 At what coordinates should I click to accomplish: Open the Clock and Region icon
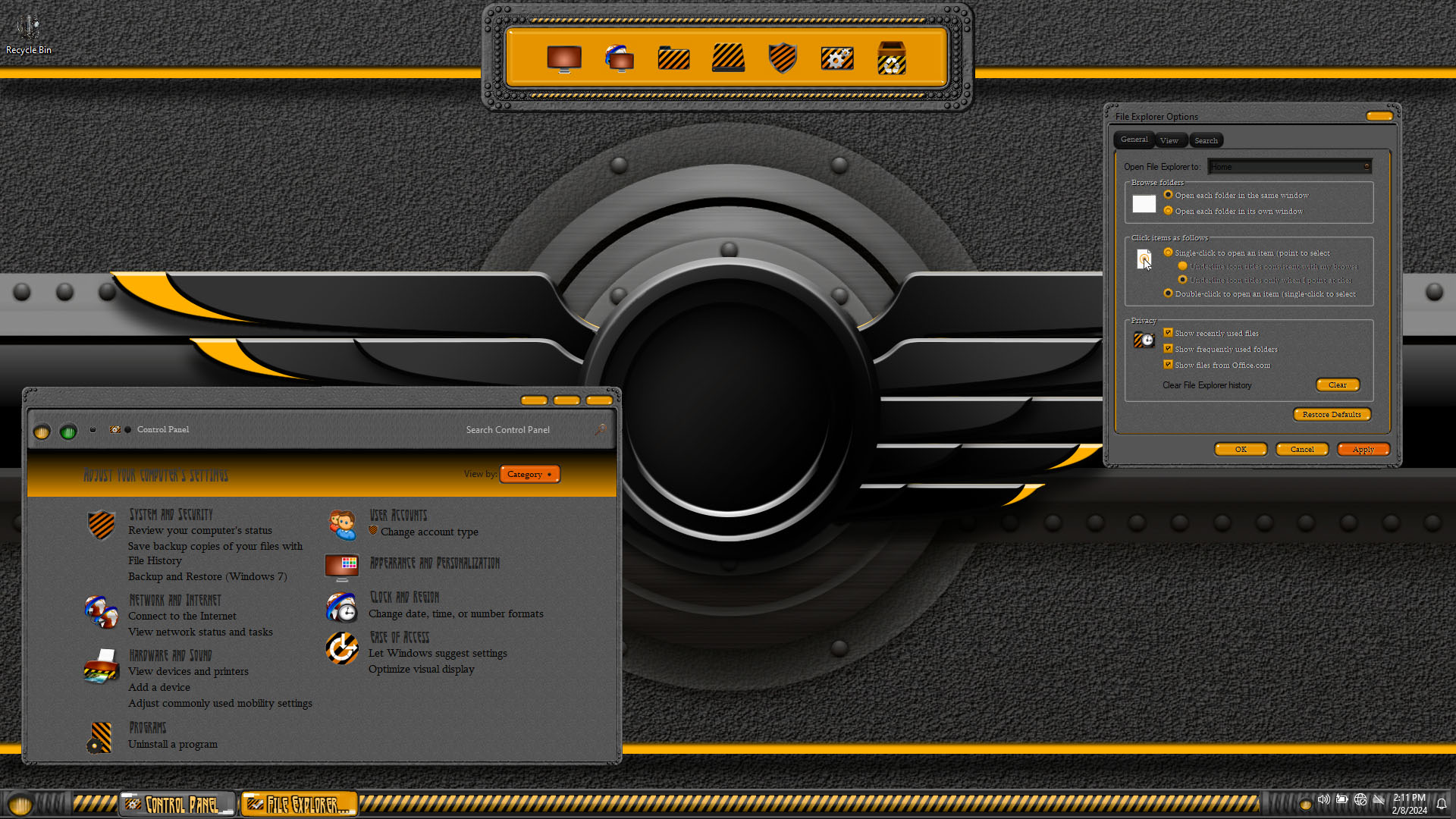(x=342, y=607)
